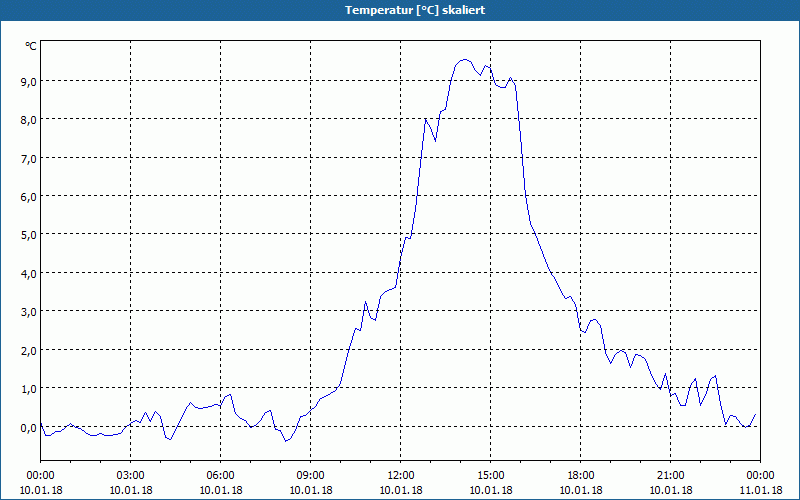Select the '12:00' time label

[401, 475]
